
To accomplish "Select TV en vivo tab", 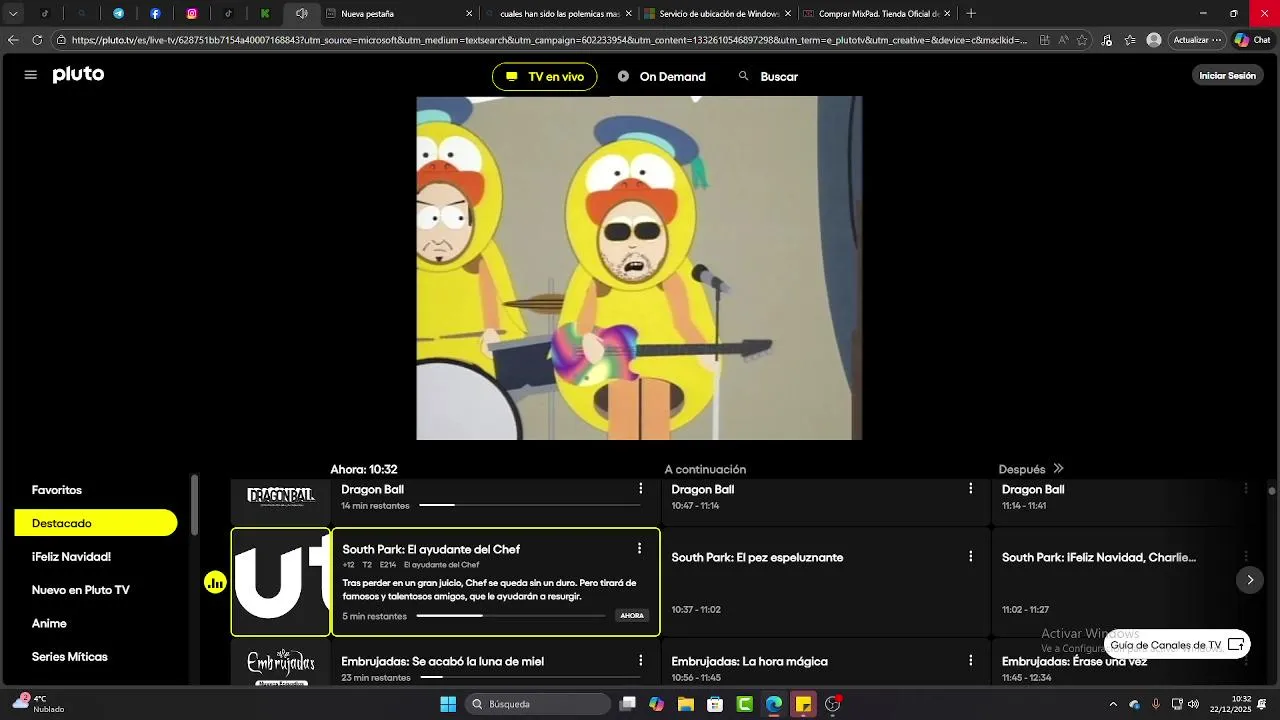I will click(x=544, y=76).
